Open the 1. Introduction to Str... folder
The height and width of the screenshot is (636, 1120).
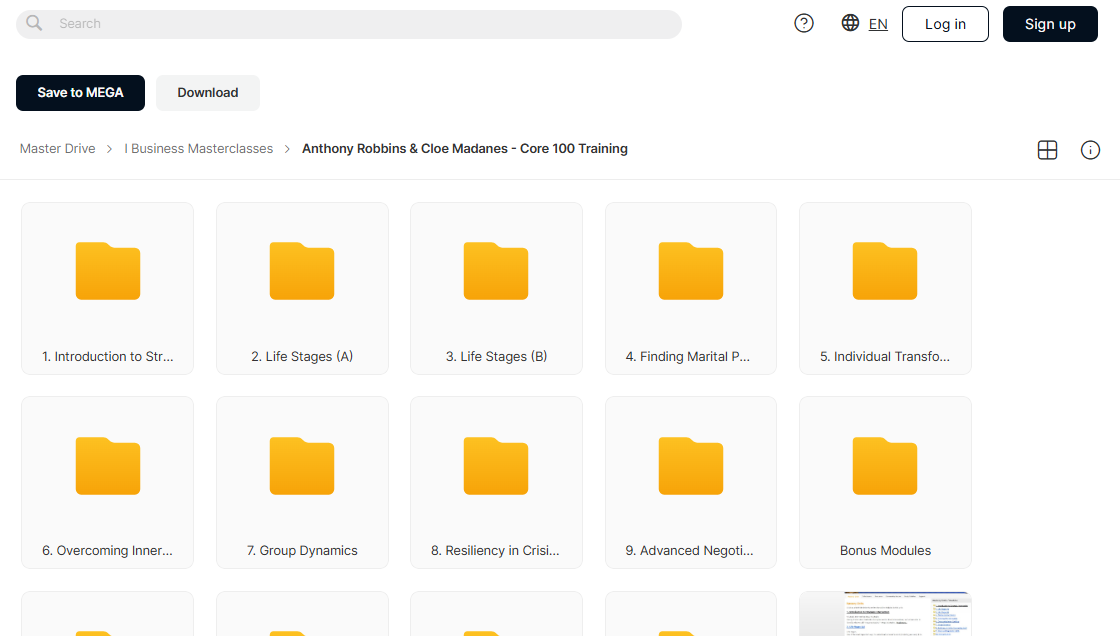click(108, 289)
